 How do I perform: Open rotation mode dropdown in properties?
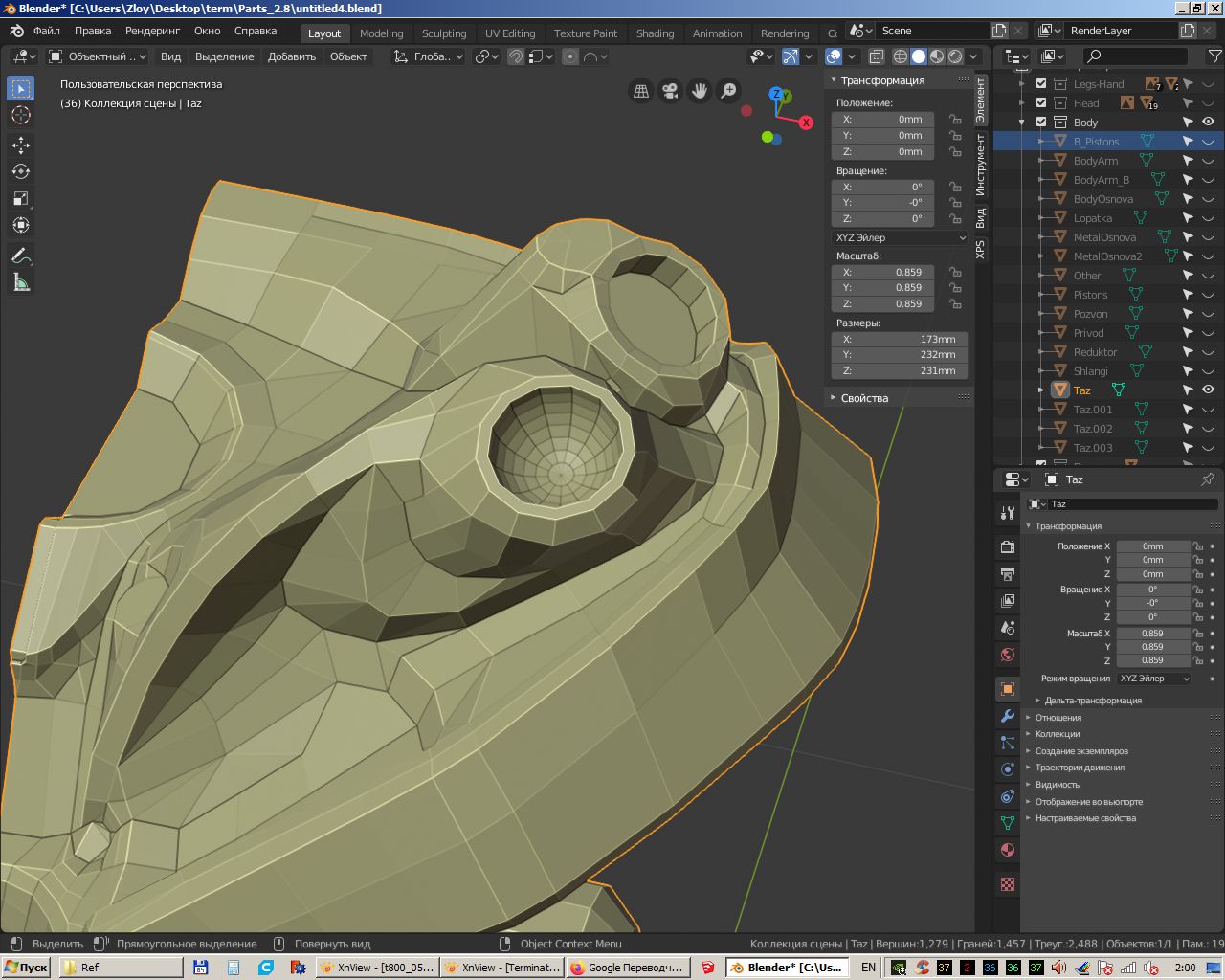(1154, 679)
